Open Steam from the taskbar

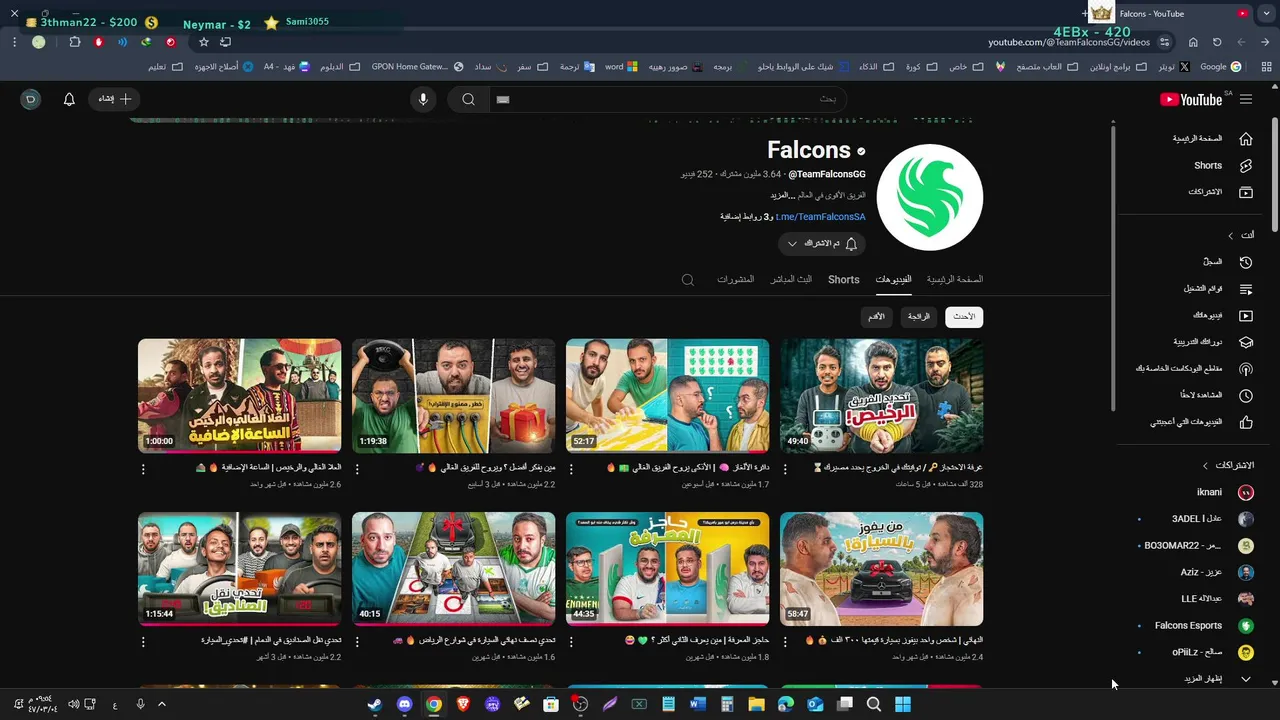tap(374, 704)
